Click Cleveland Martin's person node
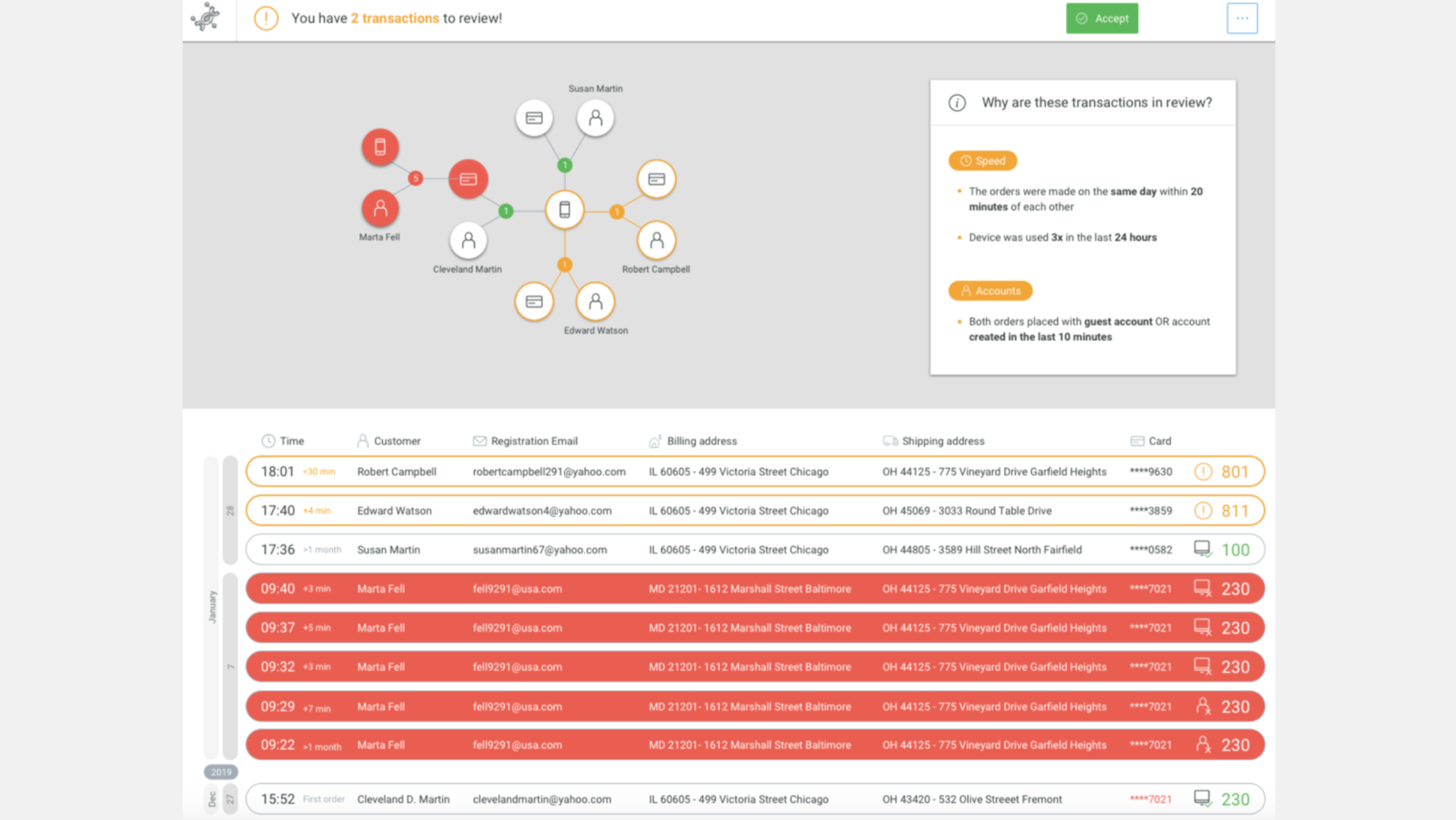Viewport: 1456px width, 820px height. tap(468, 240)
